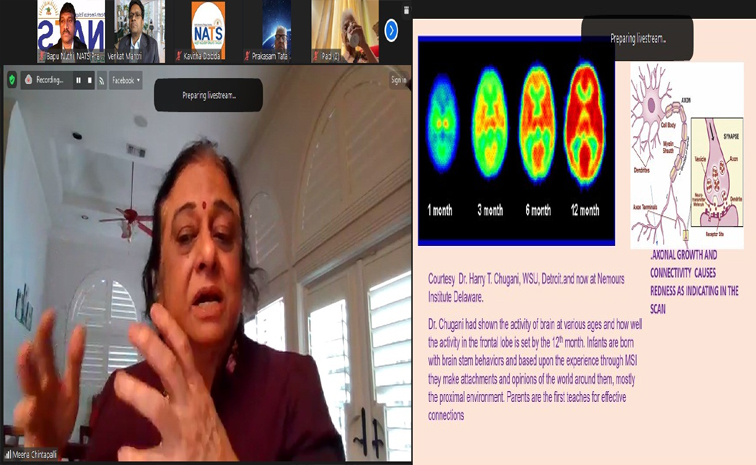Click the neuron synapse diagram on the slide

click(x=687, y=155)
